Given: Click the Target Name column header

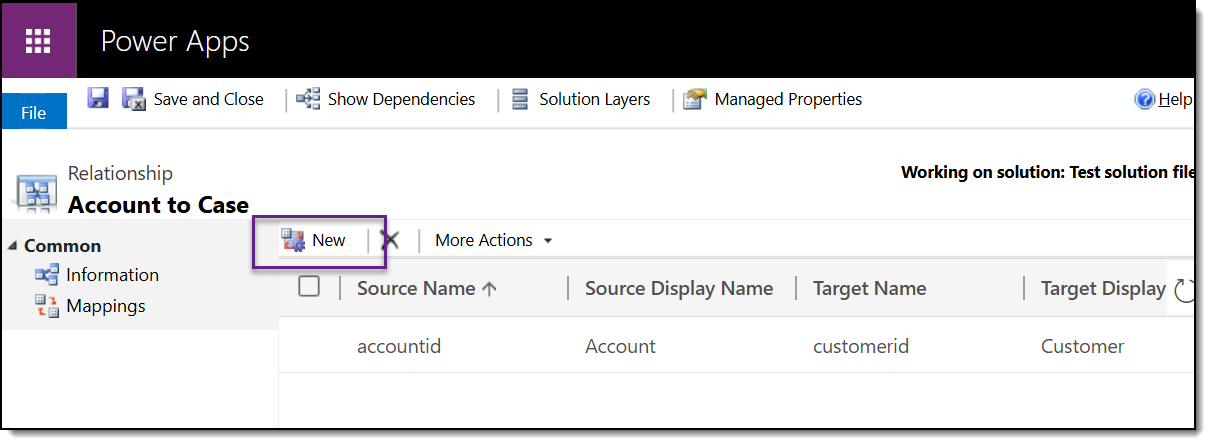Looking at the screenshot, I should [869, 288].
